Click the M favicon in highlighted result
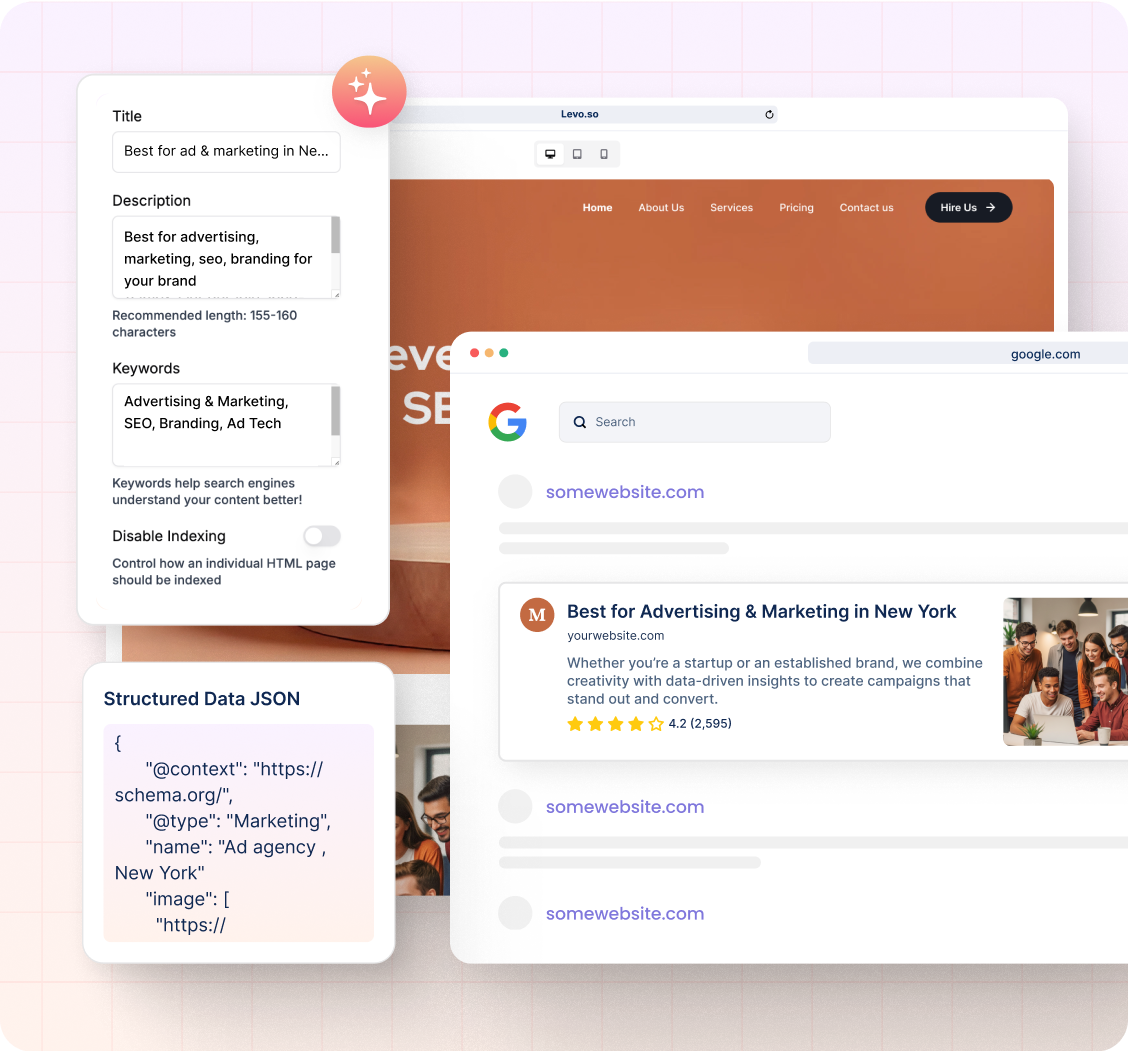1128x1051 pixels. click(537, 615)
